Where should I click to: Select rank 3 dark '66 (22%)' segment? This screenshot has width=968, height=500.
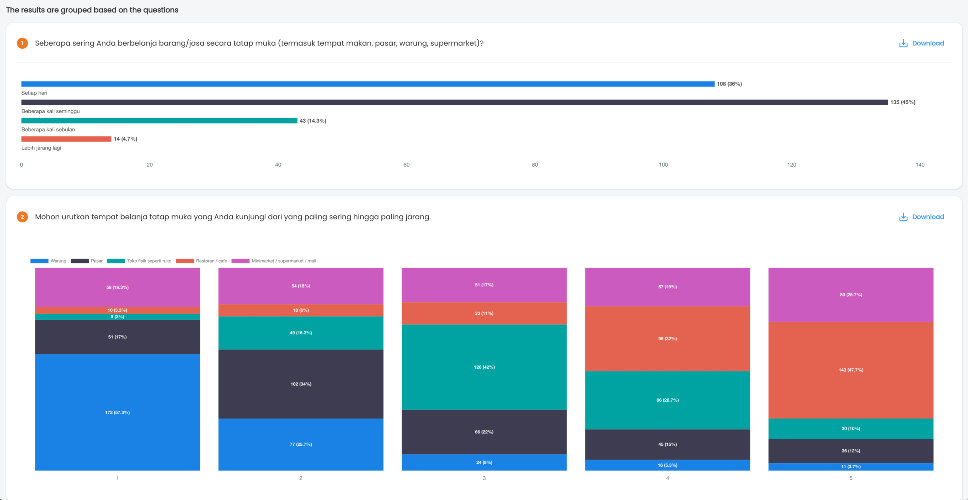point(484,432)
